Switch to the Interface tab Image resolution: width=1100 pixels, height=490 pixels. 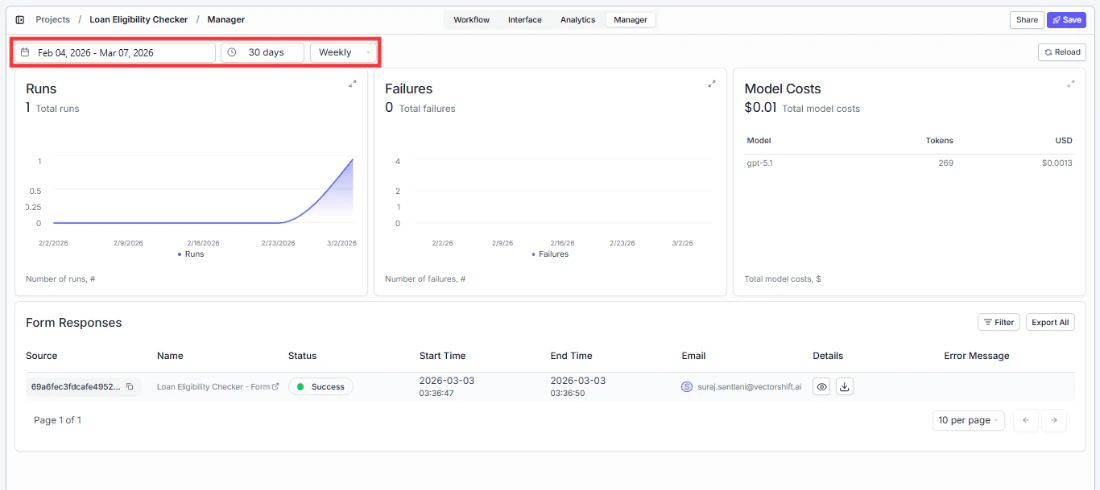[525, 20]
